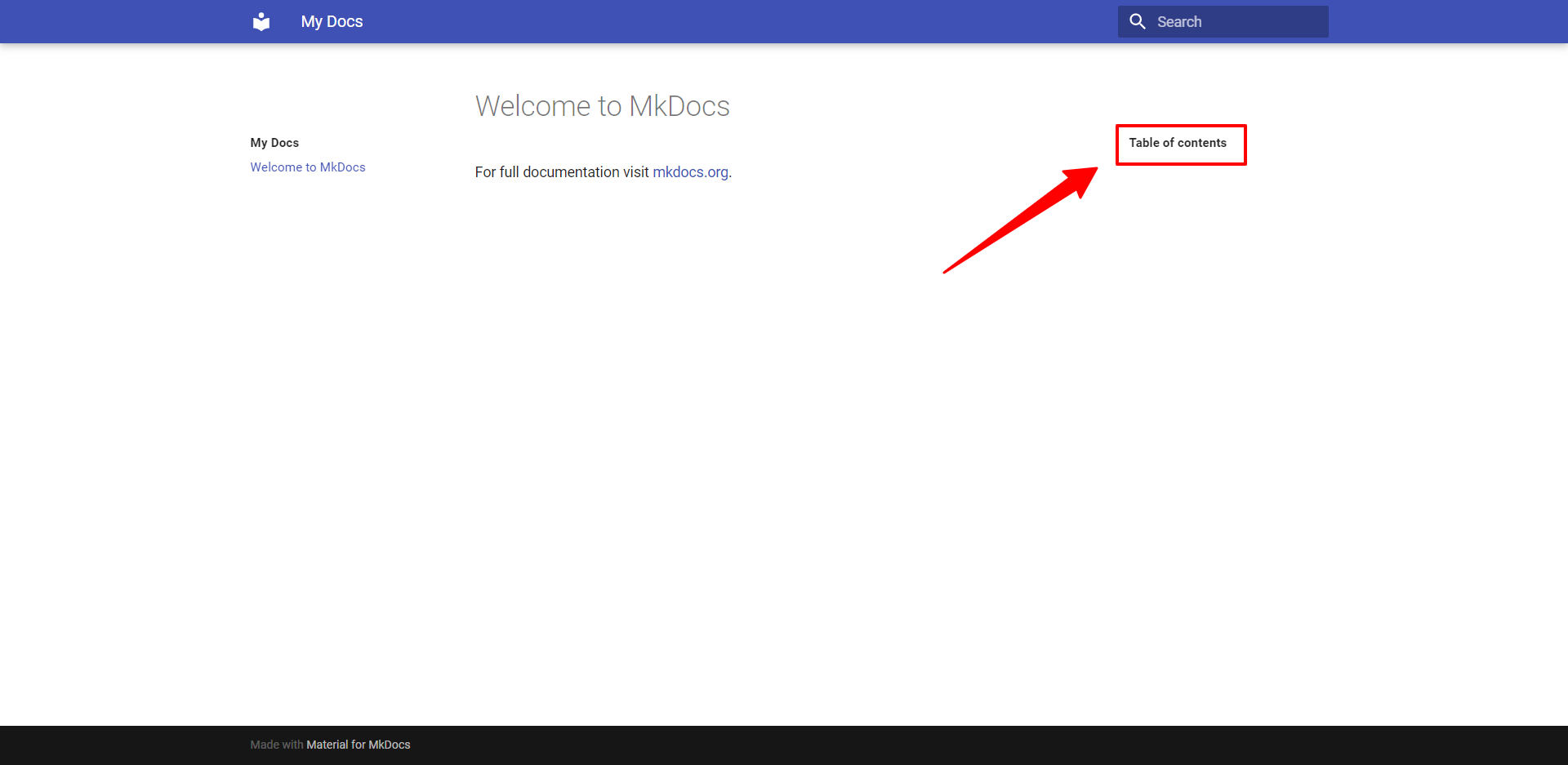1568x765 pixels.
Task: Click the magnifying glass search icon
Action: pyautogui.click(x=1137, y=22)
